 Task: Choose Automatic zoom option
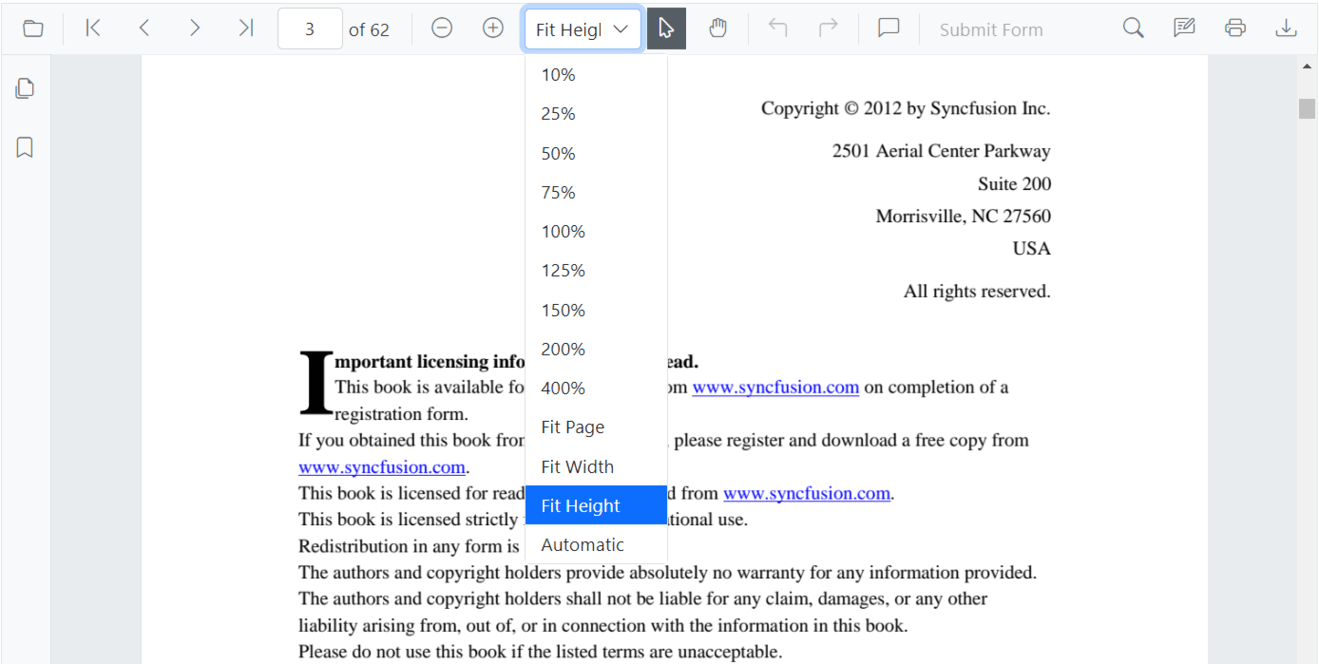point(596,544)
